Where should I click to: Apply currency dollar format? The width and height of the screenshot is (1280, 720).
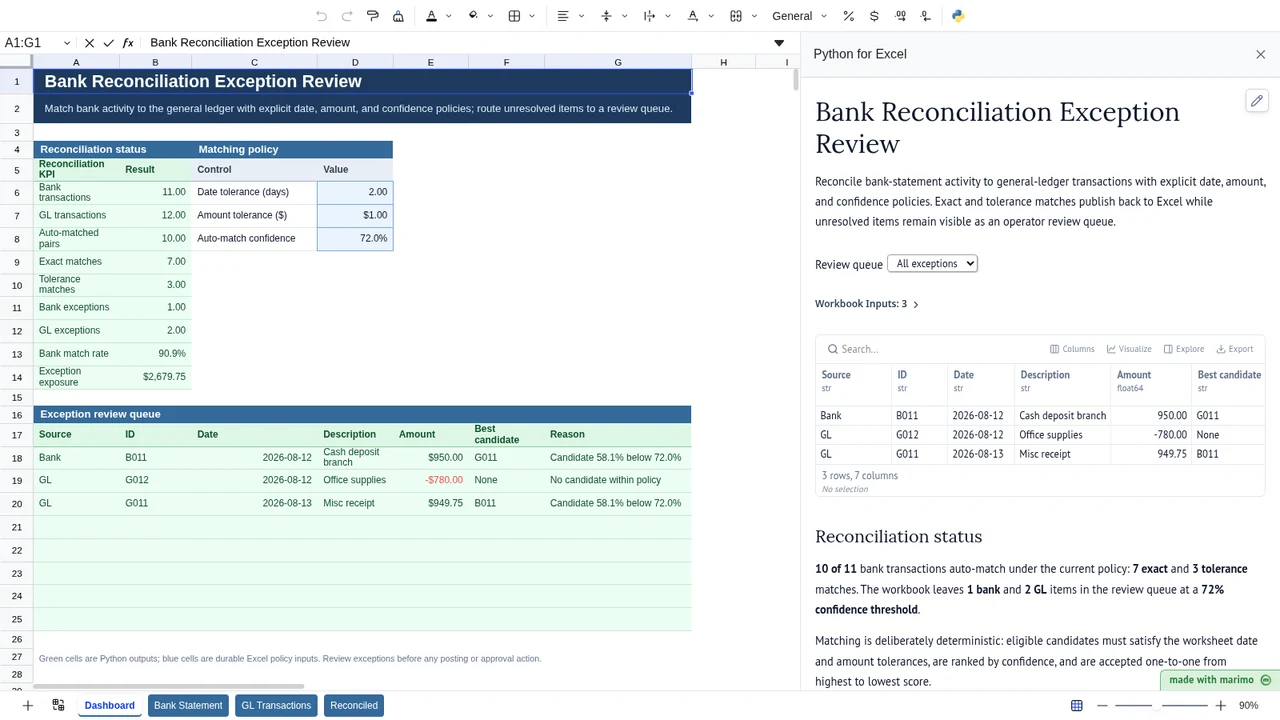(874, 16)
